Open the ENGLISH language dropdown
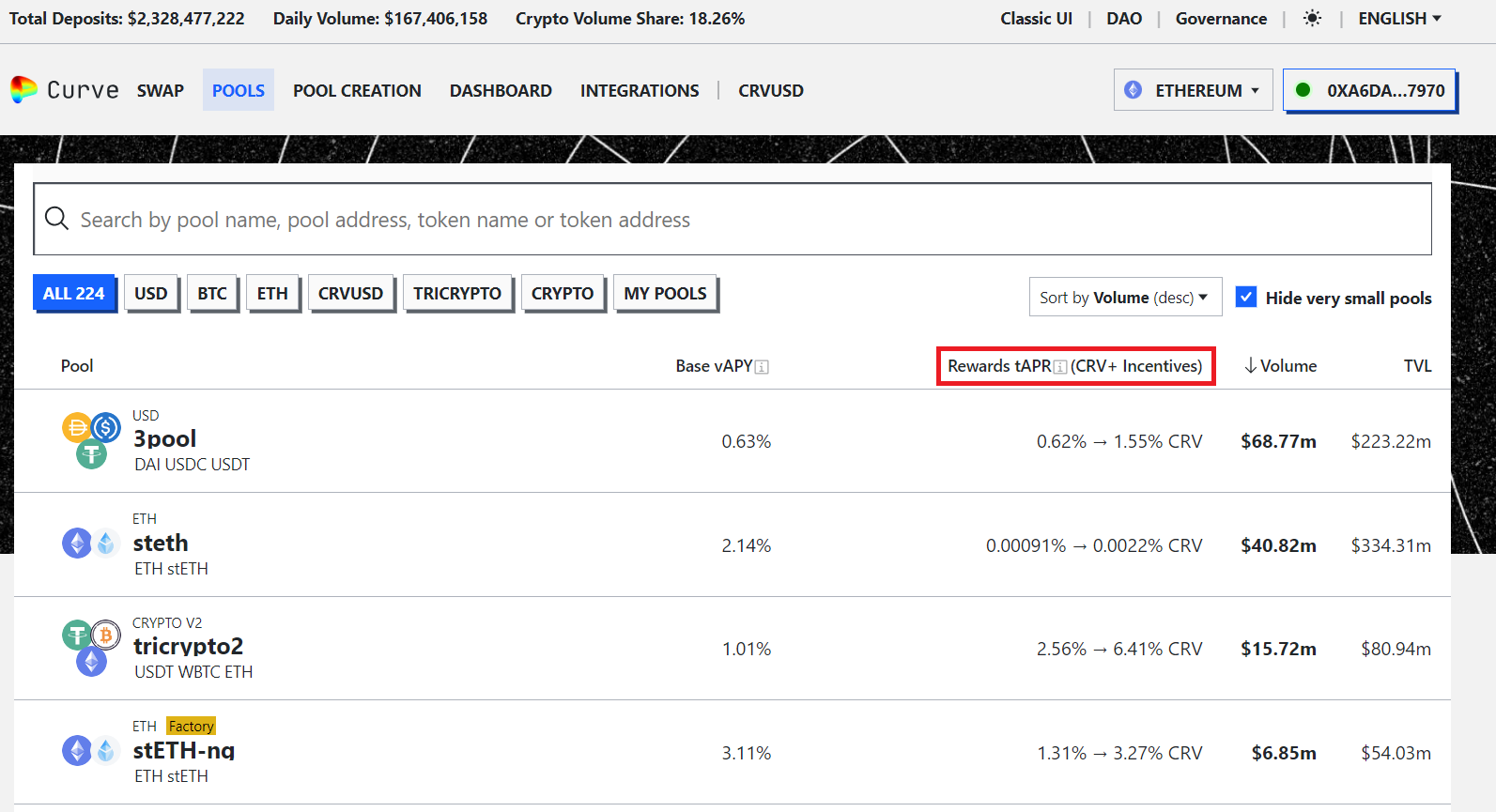1496x812 pixels. (x=1399, y=19)
